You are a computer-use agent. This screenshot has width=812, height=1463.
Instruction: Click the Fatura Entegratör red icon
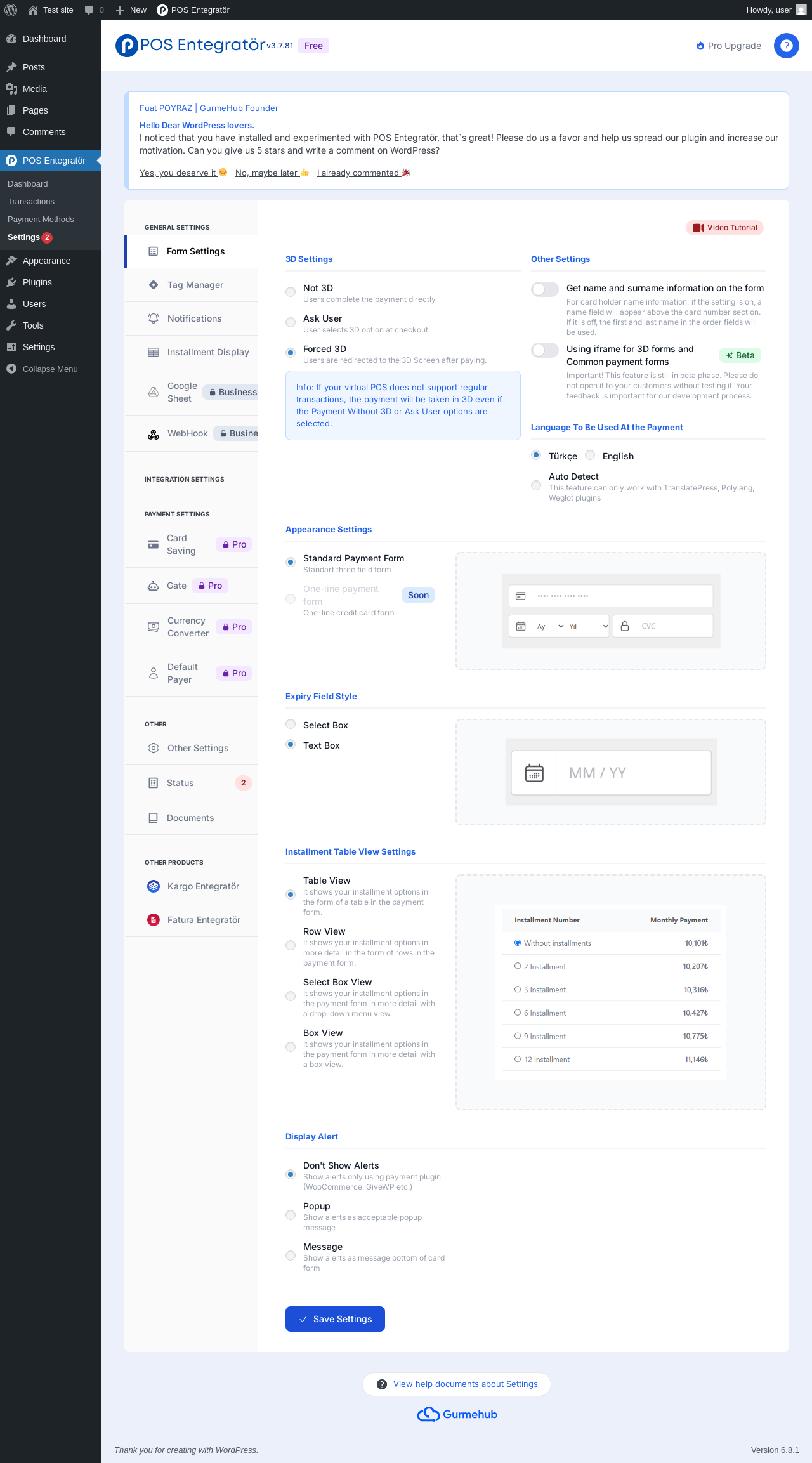pyautogui.click(x=154, y=920)
